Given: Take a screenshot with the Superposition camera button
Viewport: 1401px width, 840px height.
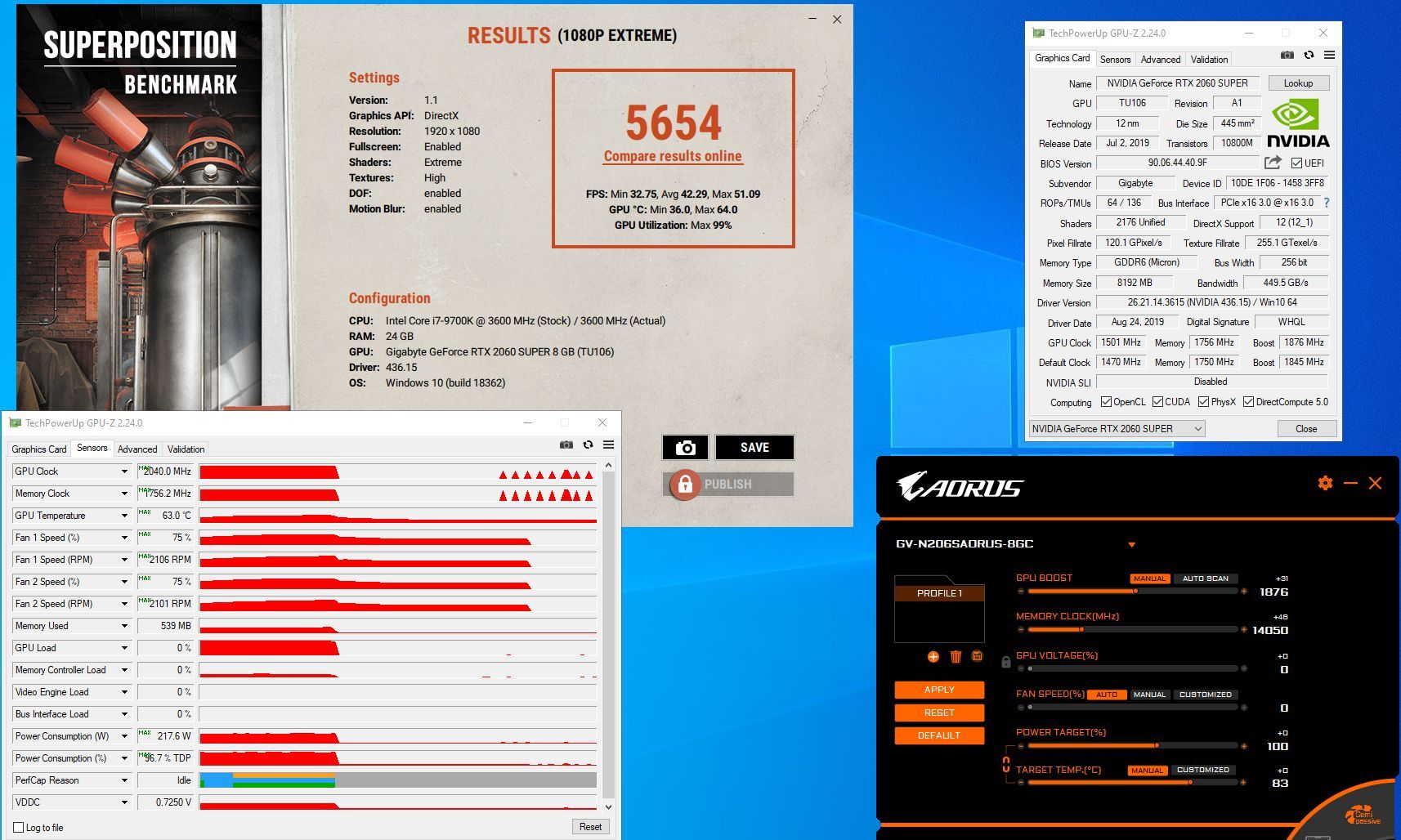Looking at the screenshot, I should [686, 448].
